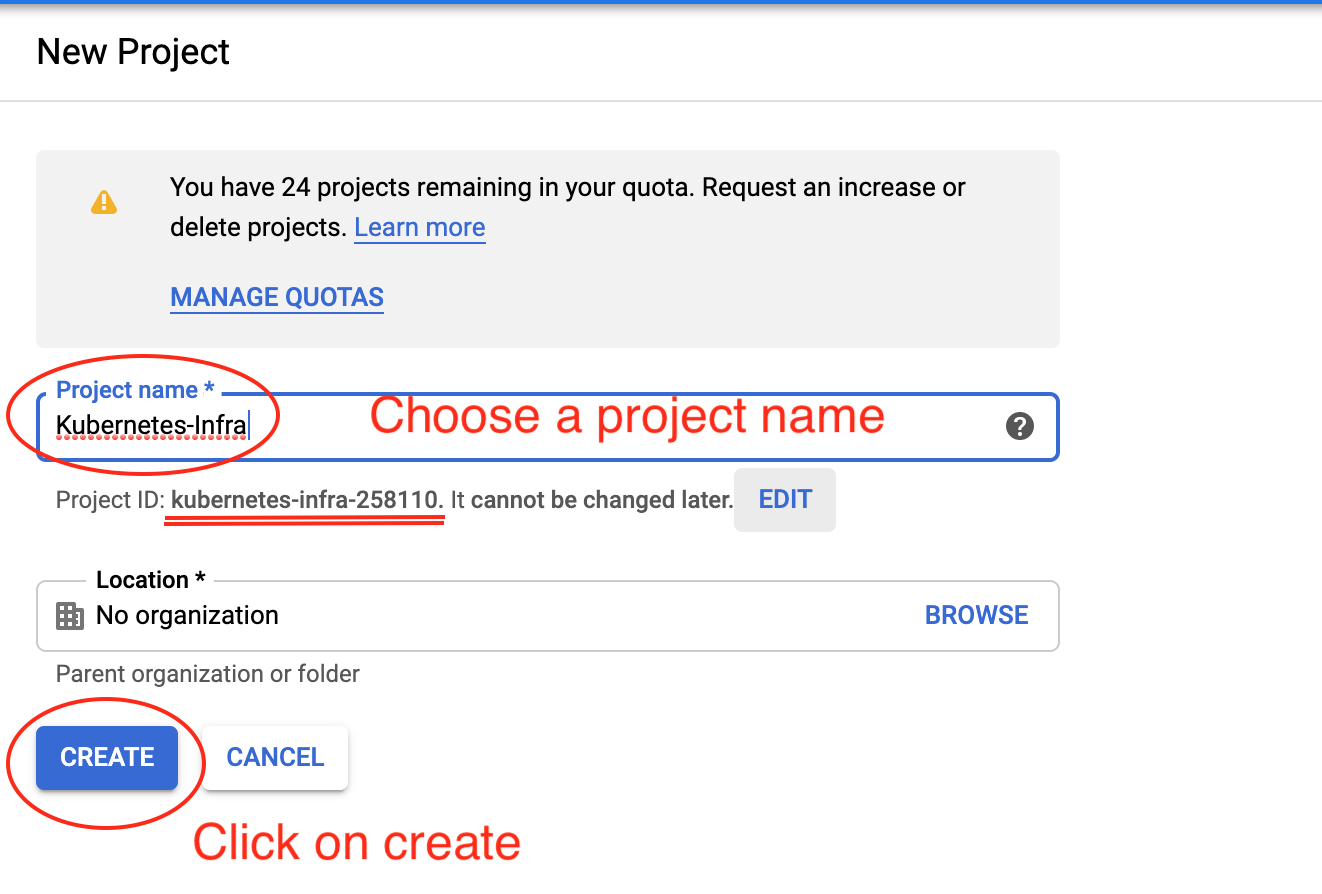Click the organization building icon
The height and width of the screenshot is (894, 1322).
coord(70,616)
